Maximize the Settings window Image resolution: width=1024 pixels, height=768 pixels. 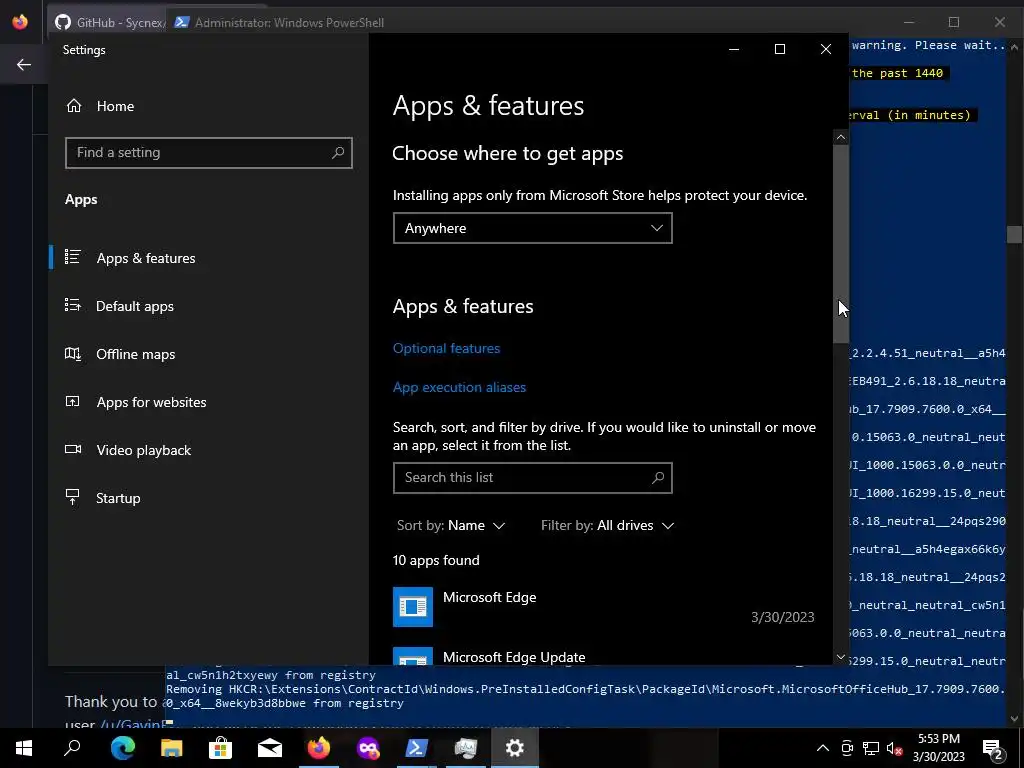[x=780, y=49]
